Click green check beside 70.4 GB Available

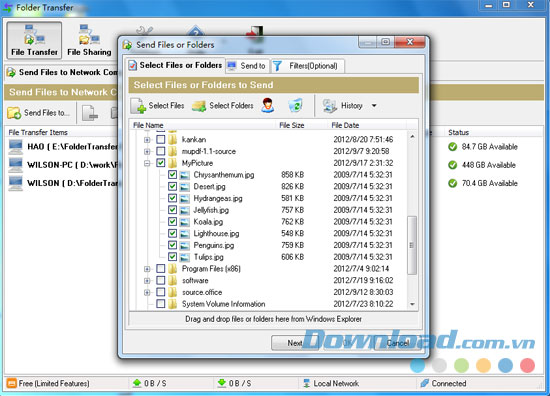tap(452, 183)
